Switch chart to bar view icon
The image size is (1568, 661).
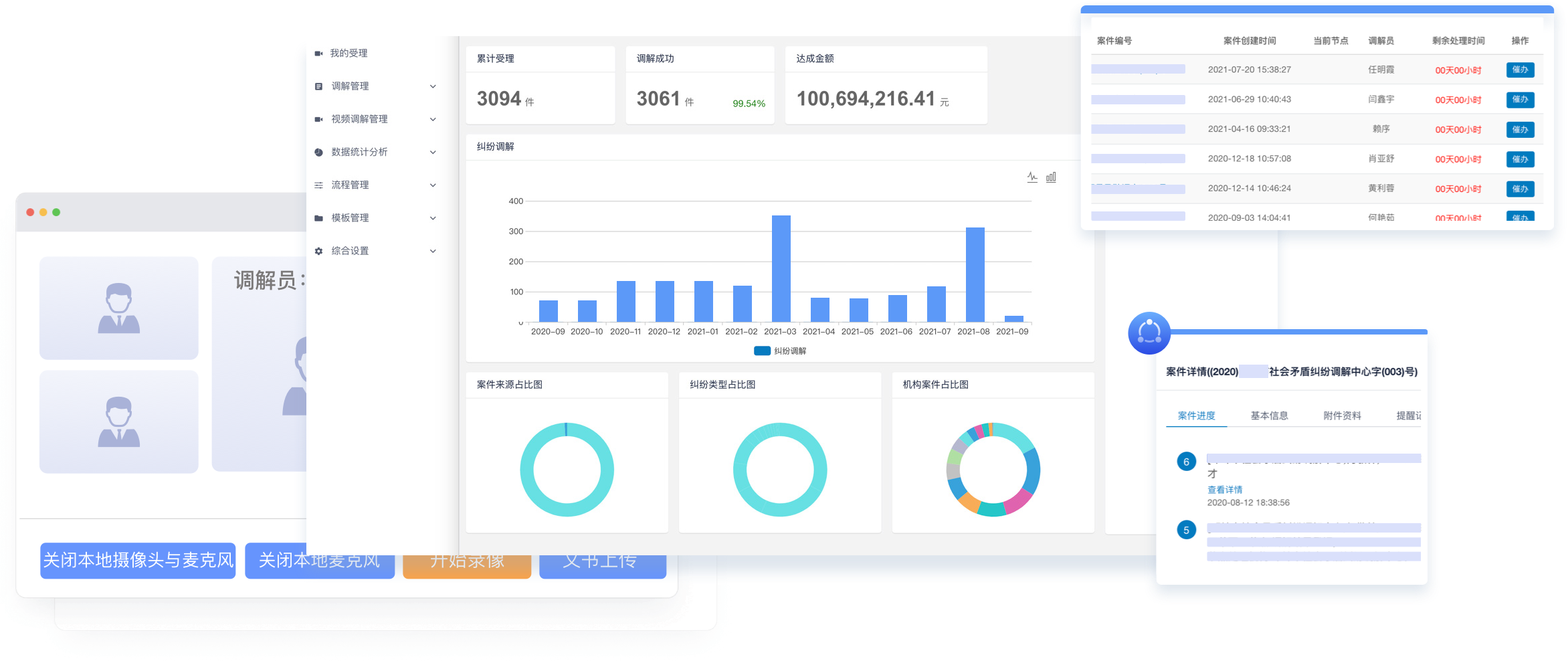coord(1051,177)
